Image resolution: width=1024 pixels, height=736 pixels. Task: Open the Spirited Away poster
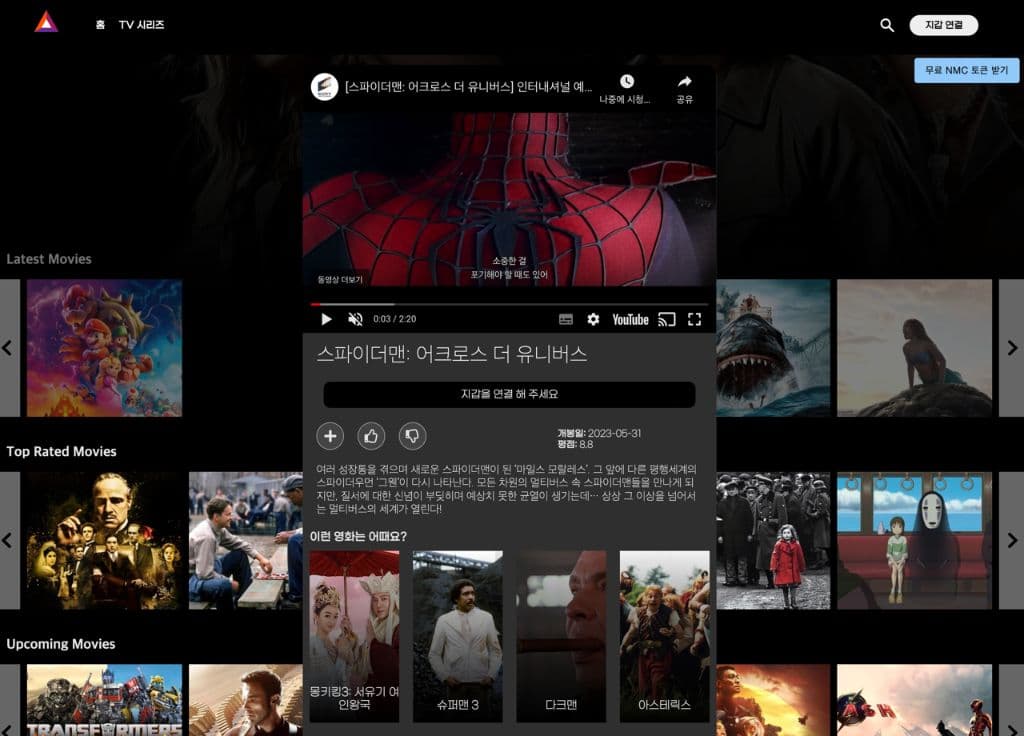tap(914, 541)
